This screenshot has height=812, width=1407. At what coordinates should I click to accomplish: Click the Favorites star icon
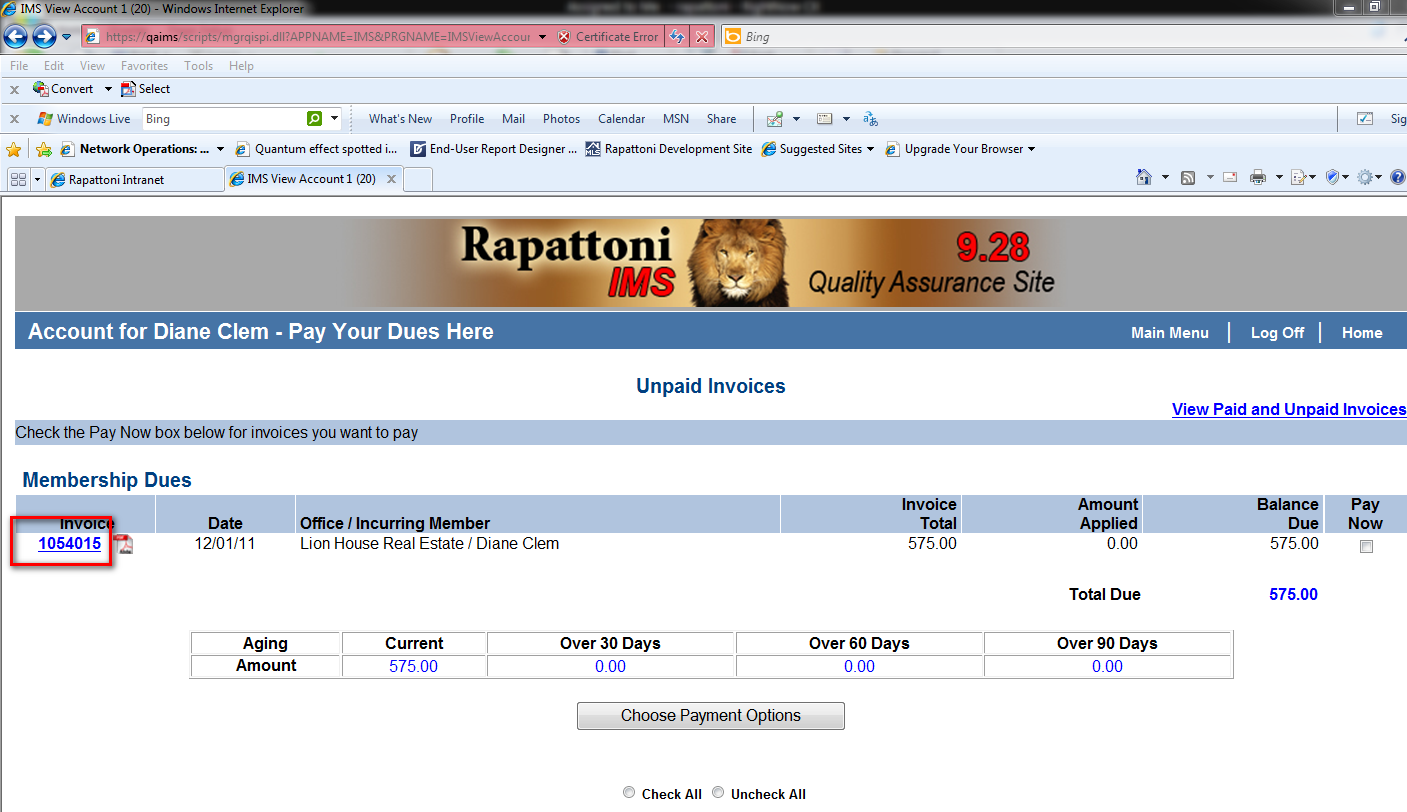[x=14, y=149]
